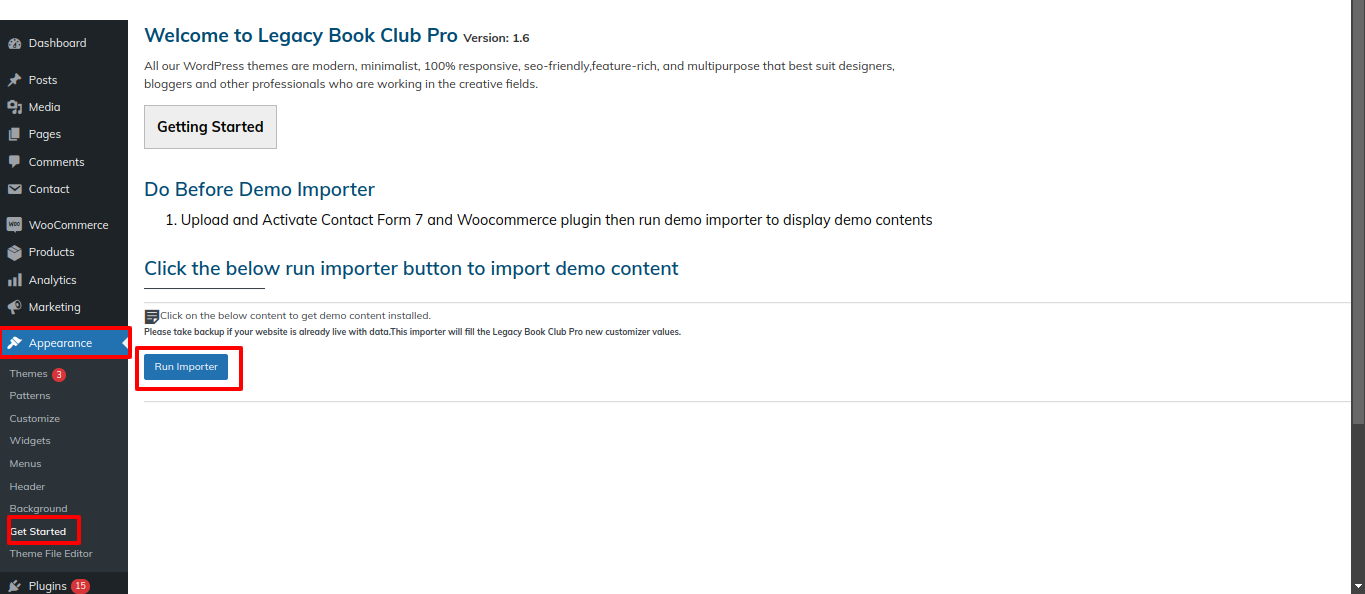Click the Run Importer button
The image size is (1365, 594).
tap(186, 367)
